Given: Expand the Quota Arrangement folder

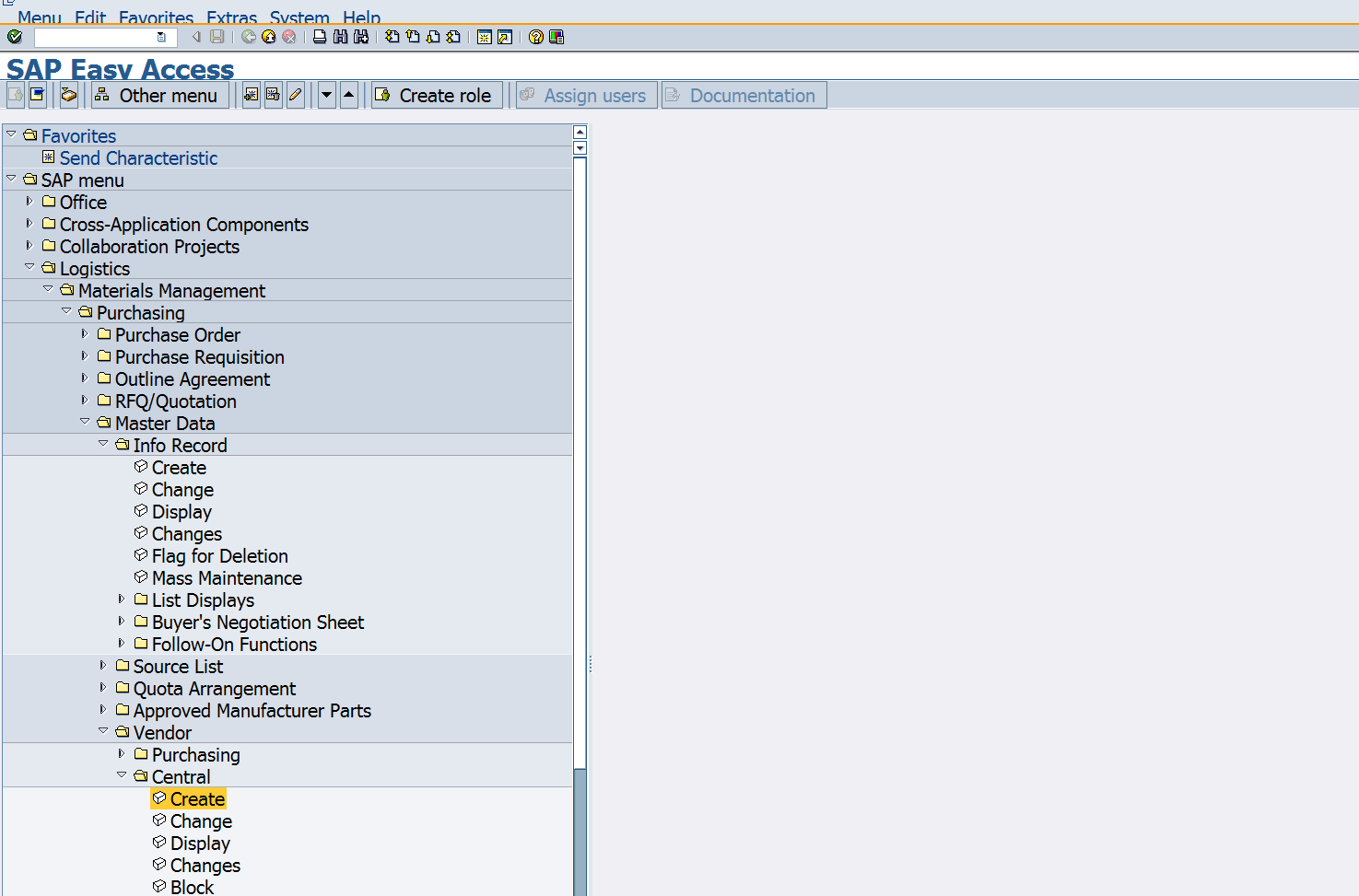Looking at the screenshot, I should point(103,687).
